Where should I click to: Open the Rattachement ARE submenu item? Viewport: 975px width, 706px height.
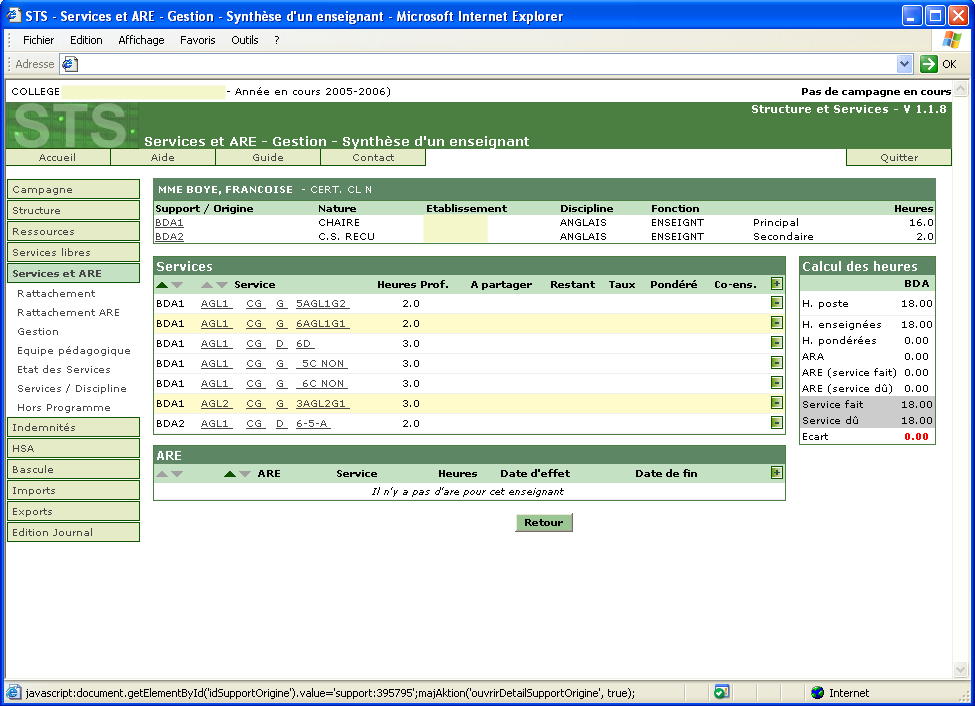click(x=68, y=312)
